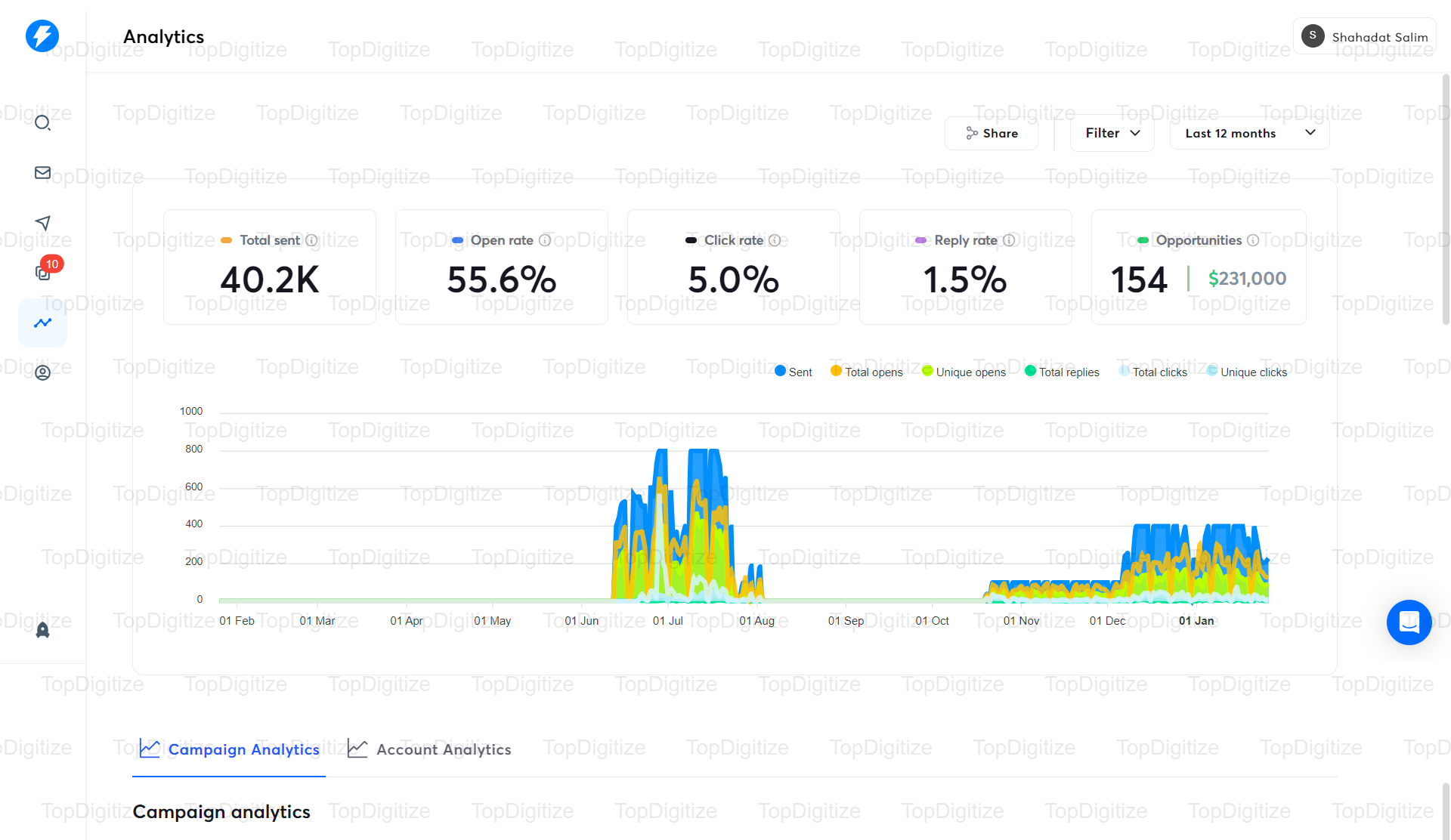1451x840 pixels.
Task: Click info icon next to Total sent
Action: pos(311,240)
